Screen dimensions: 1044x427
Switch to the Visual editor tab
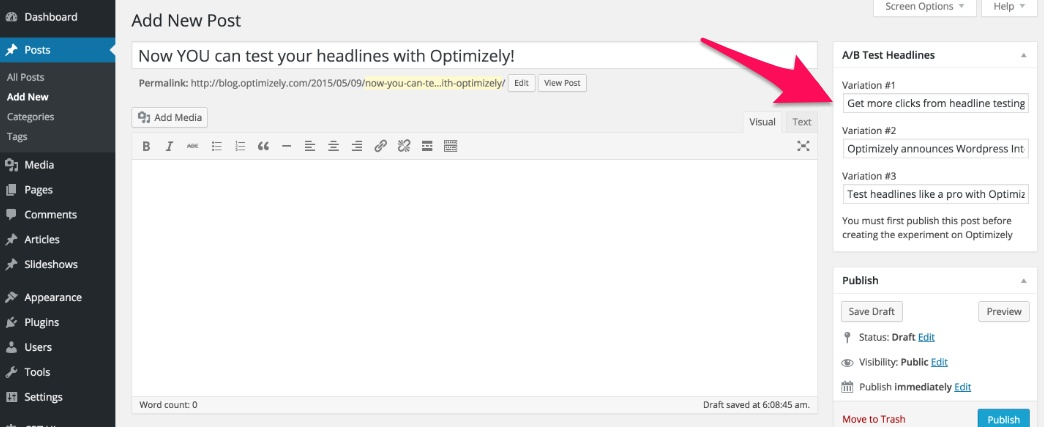762,122
